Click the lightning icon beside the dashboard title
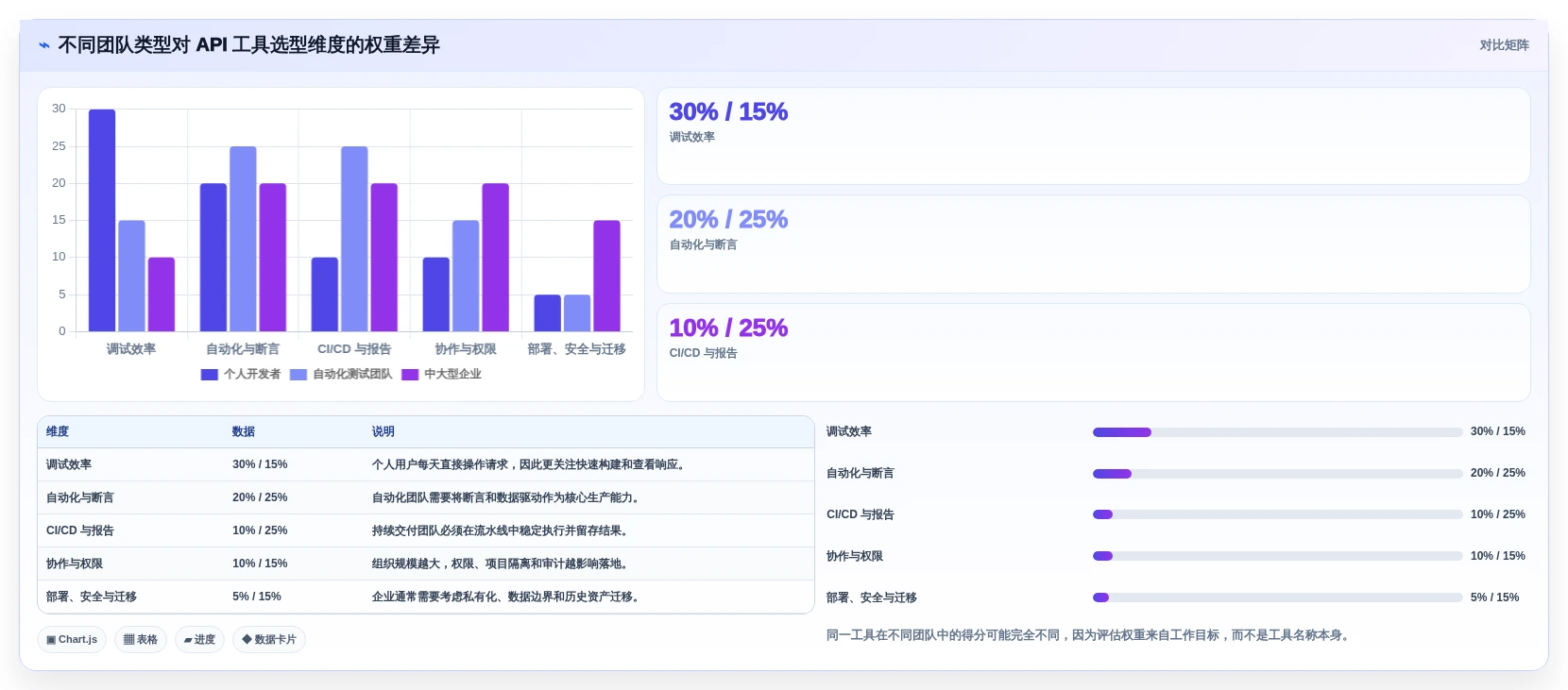 click(44, 45)
